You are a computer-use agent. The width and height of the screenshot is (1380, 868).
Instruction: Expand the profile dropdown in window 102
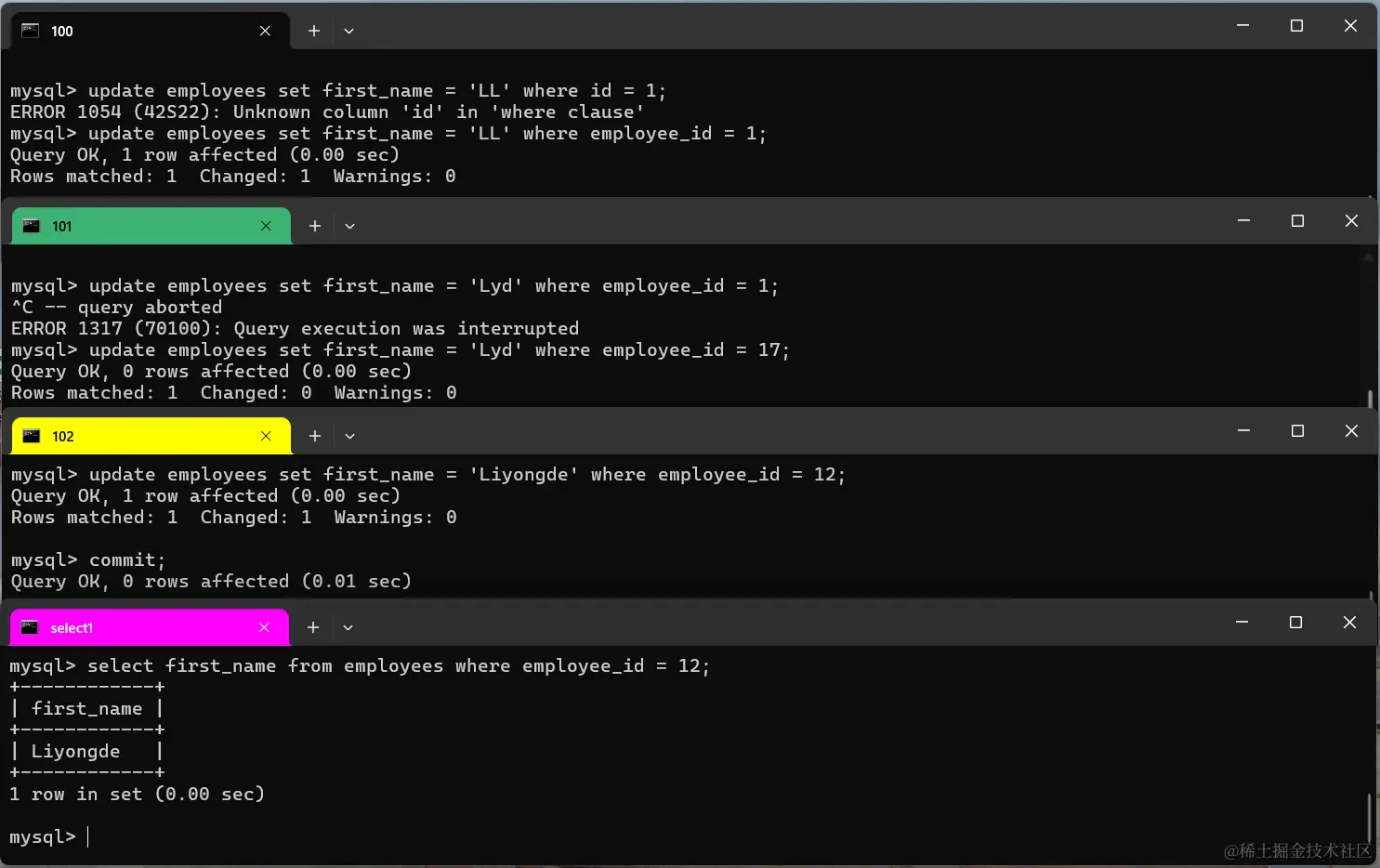click(x=349, y=436)
